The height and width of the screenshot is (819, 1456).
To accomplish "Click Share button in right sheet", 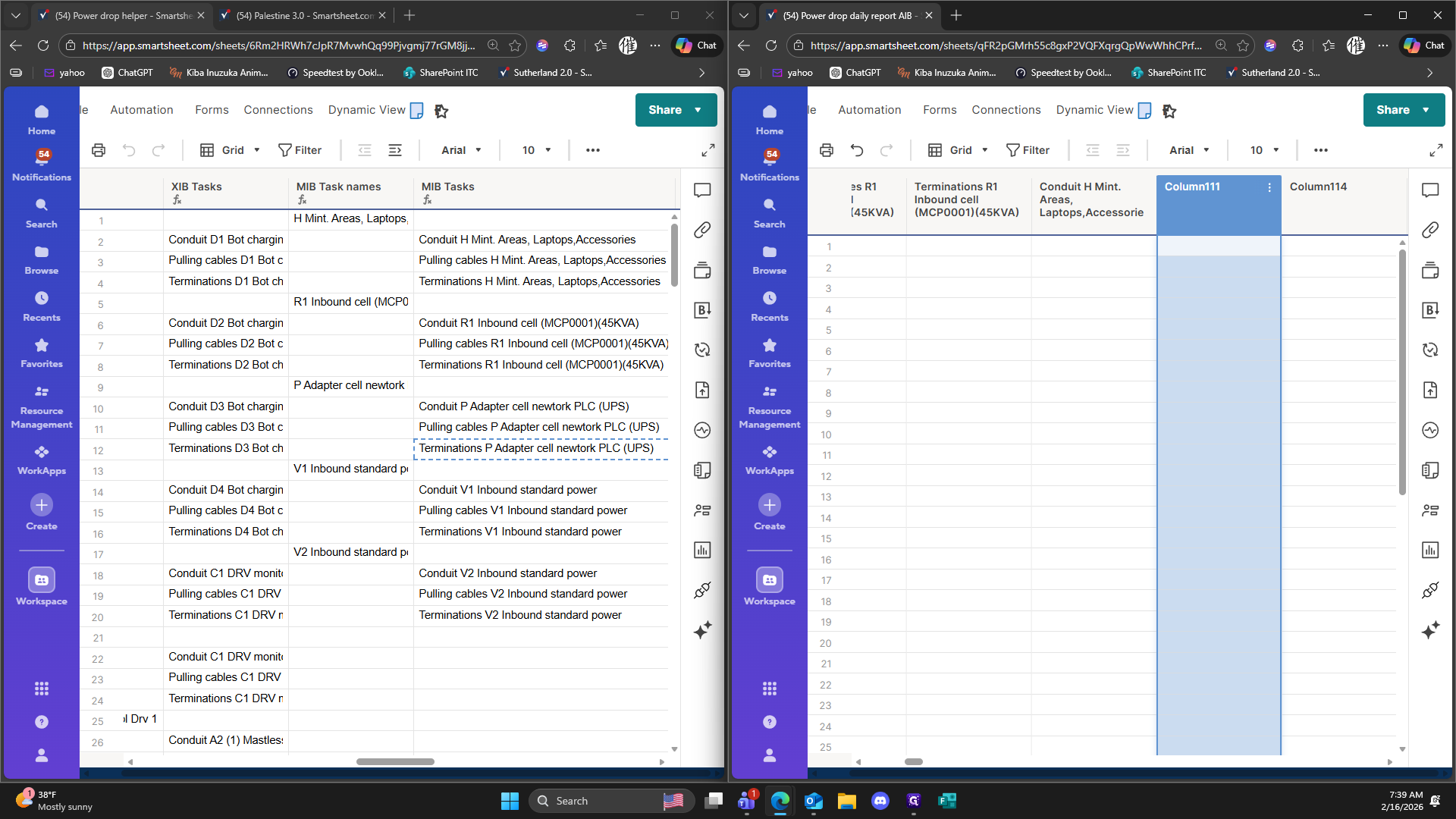I will 1394,110.
